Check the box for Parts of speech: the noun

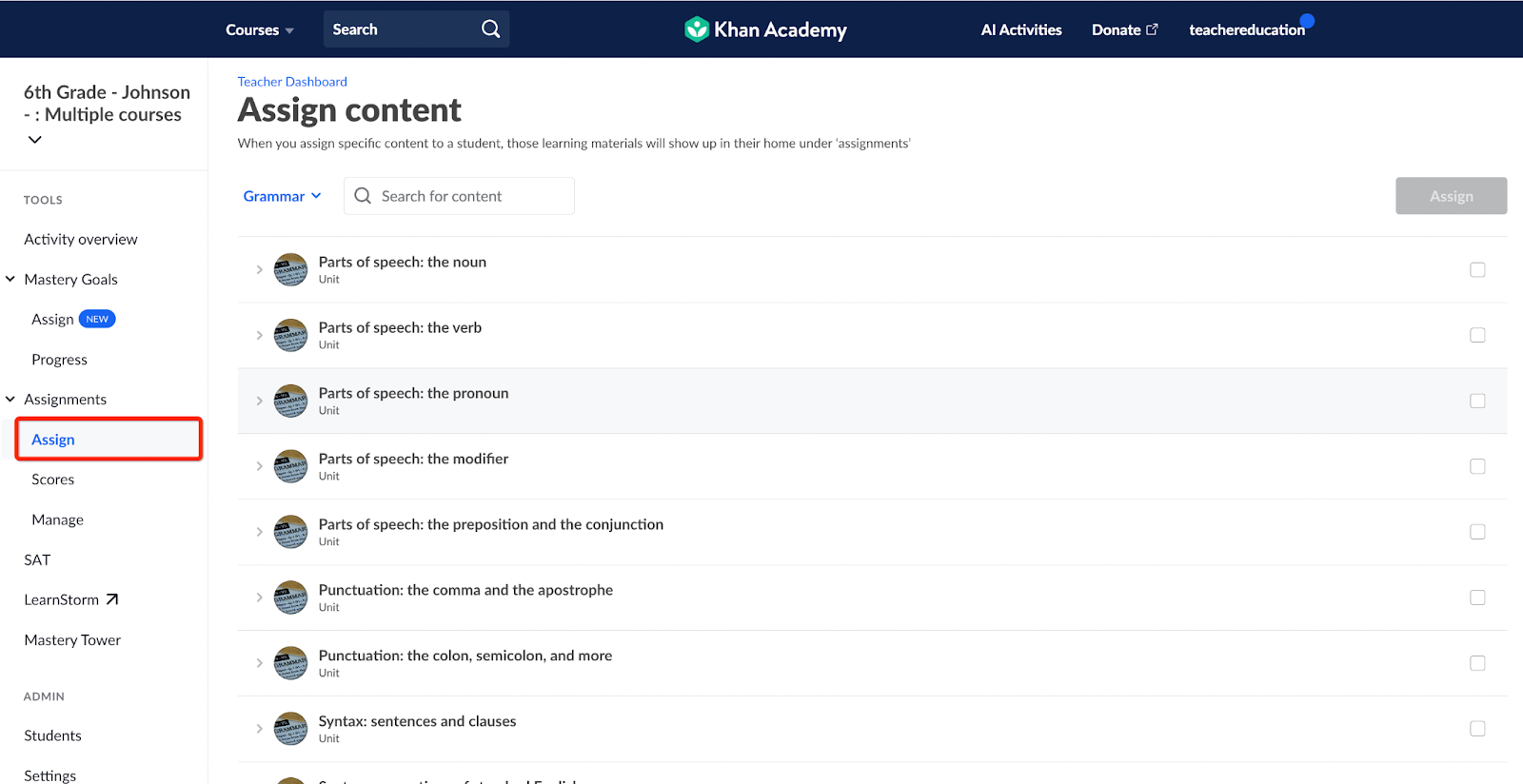click(x=1477, y=269)
